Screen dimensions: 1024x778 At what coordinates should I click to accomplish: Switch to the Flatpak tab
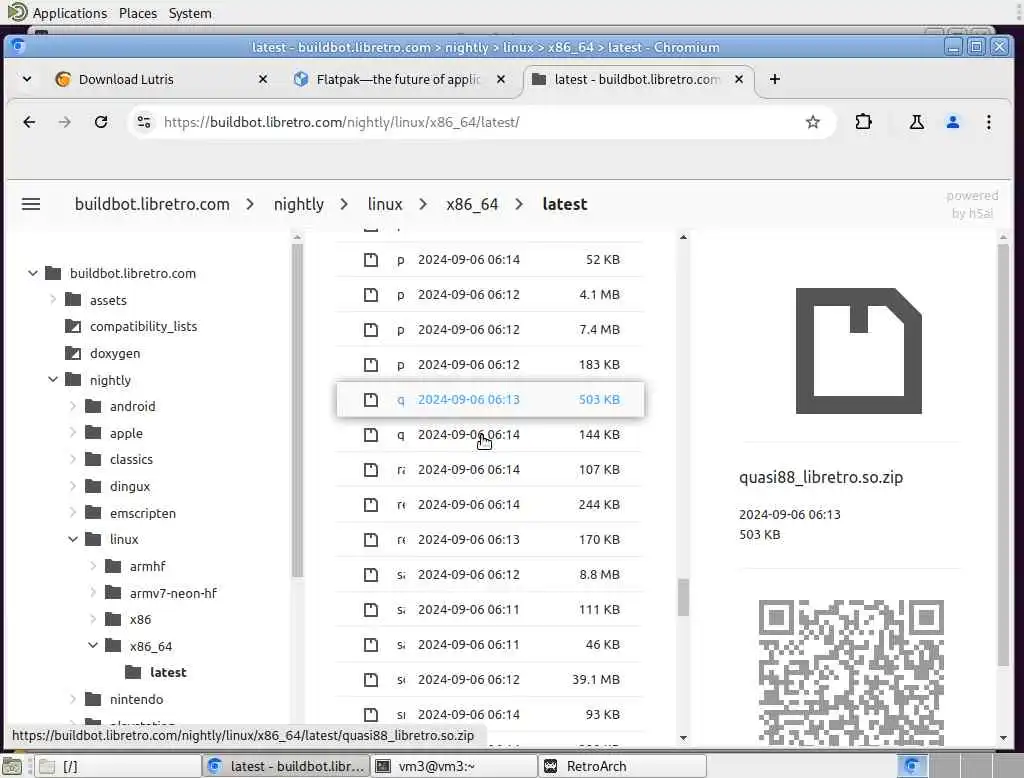pyautogui.click(x=400, y=79)
